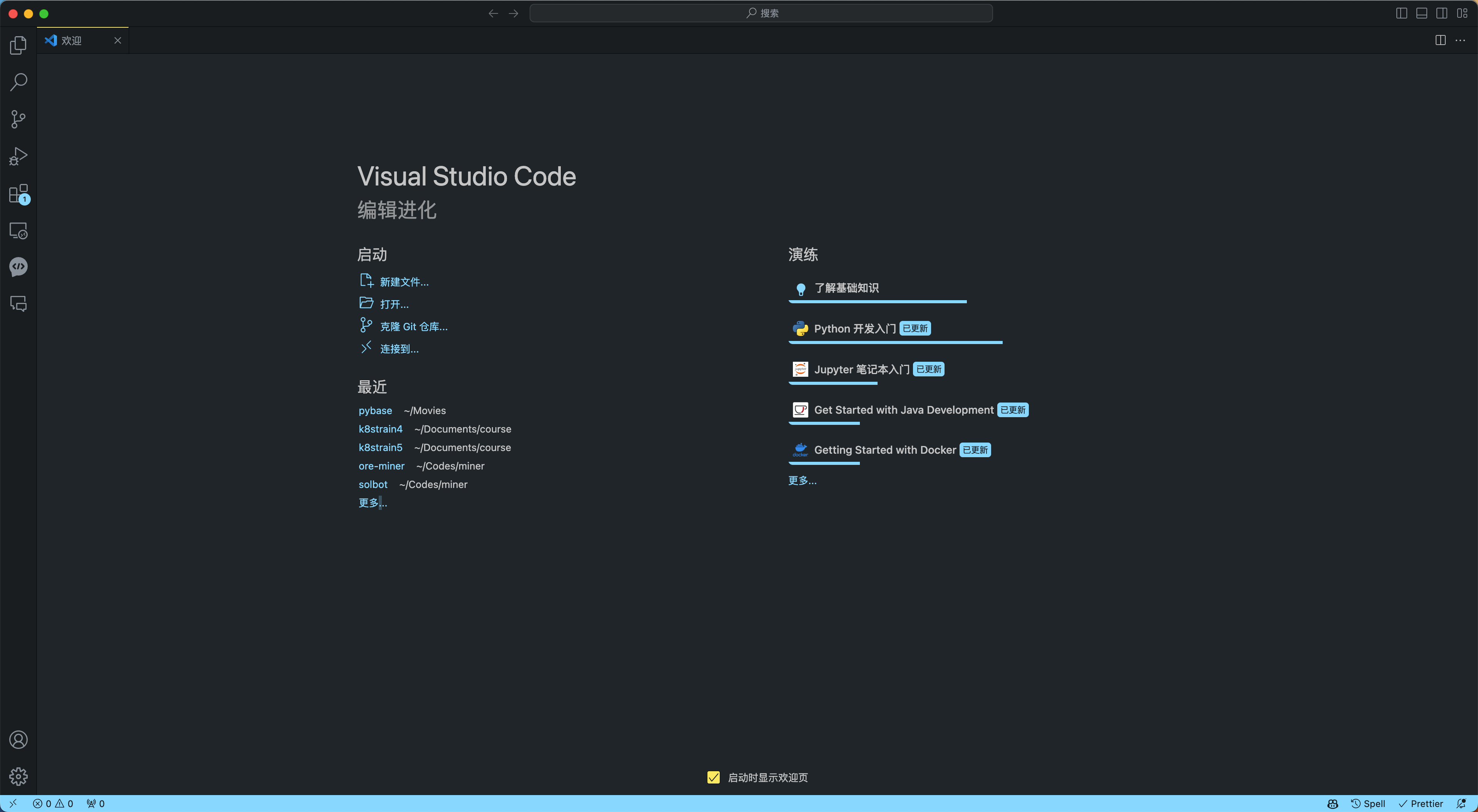This screenshot has height=812, width=1478.
Task: Open the 了解基础知识 walkthrough
Action: 878,289
